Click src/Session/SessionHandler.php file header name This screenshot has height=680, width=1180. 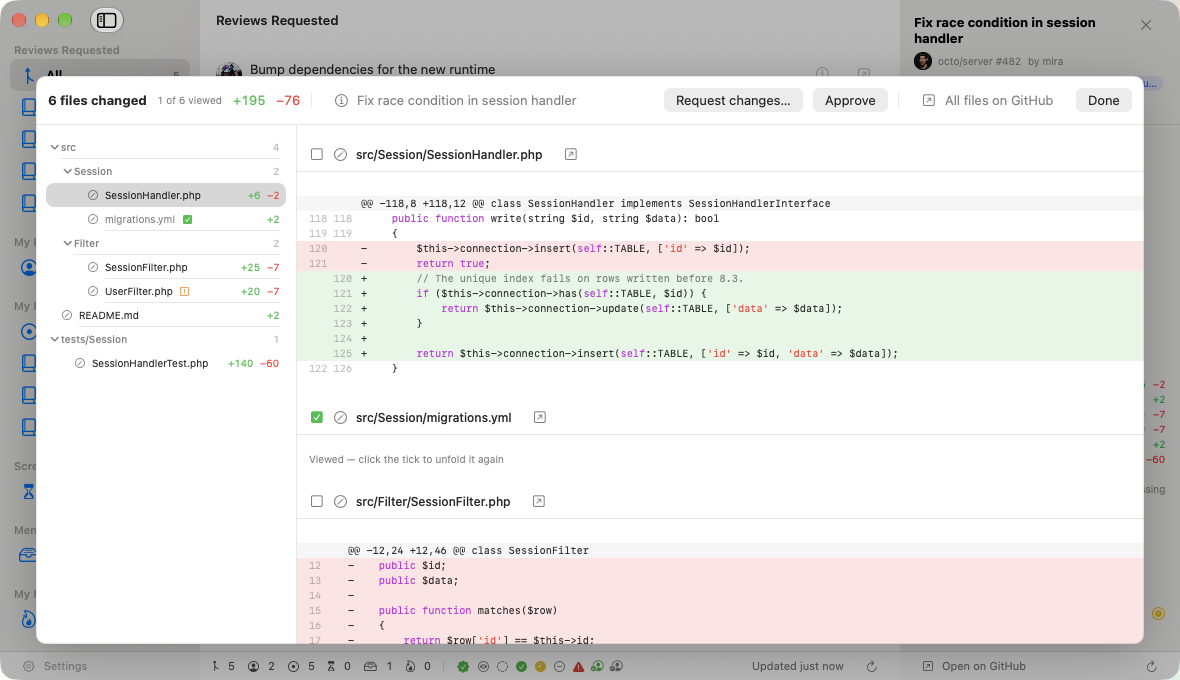coord(449,154)
